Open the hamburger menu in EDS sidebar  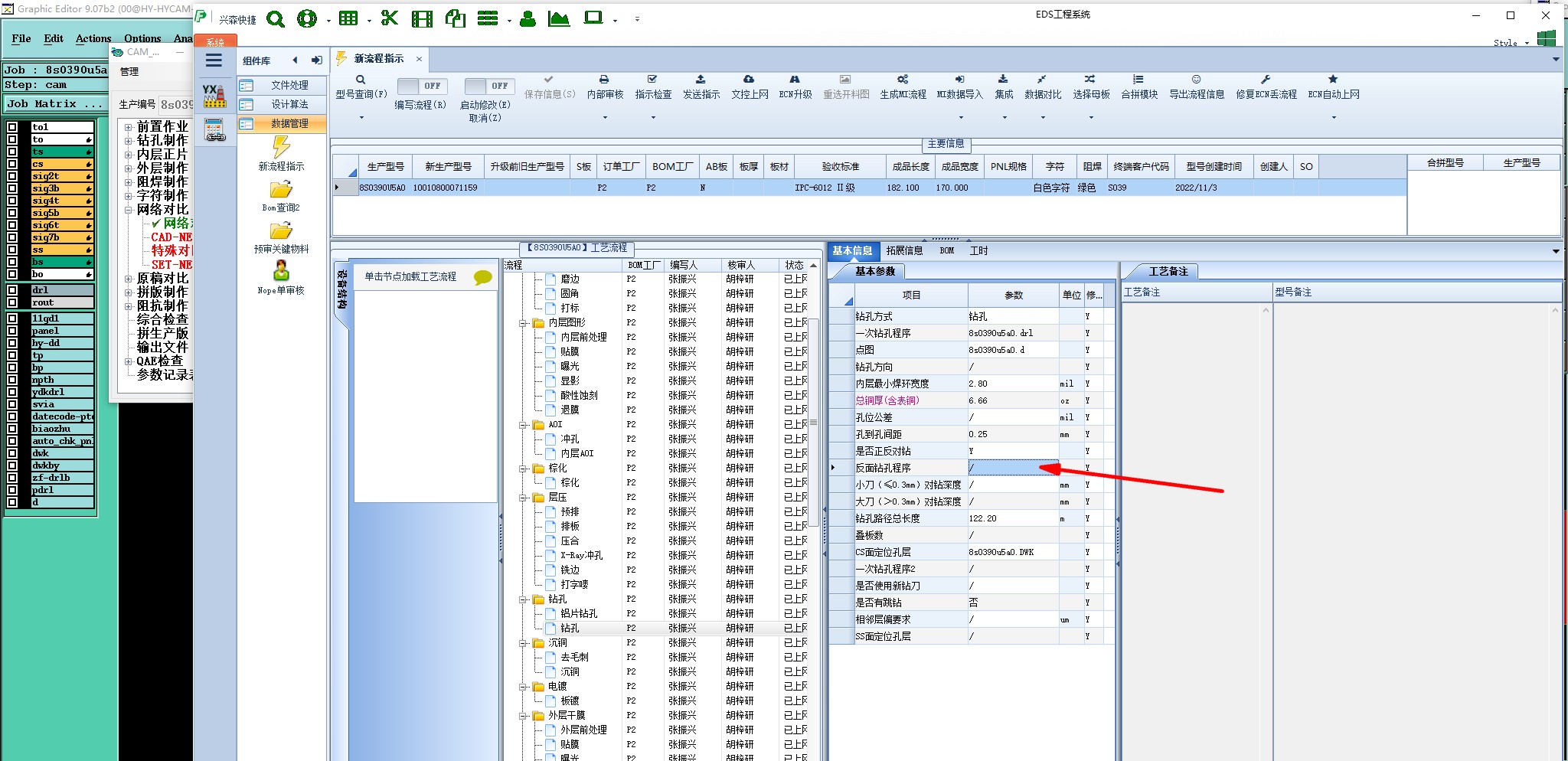click(x=214, y=60)
